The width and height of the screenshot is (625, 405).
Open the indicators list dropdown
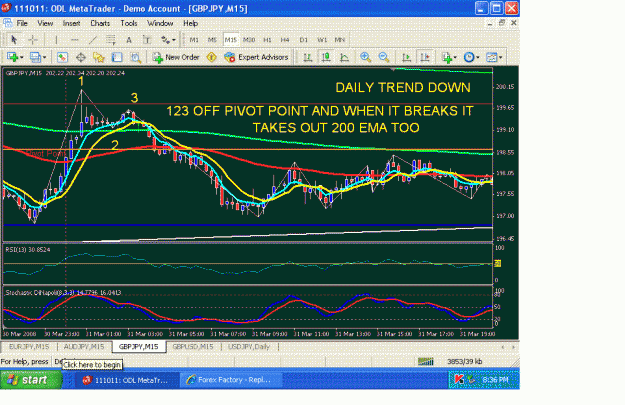(450, 57)
